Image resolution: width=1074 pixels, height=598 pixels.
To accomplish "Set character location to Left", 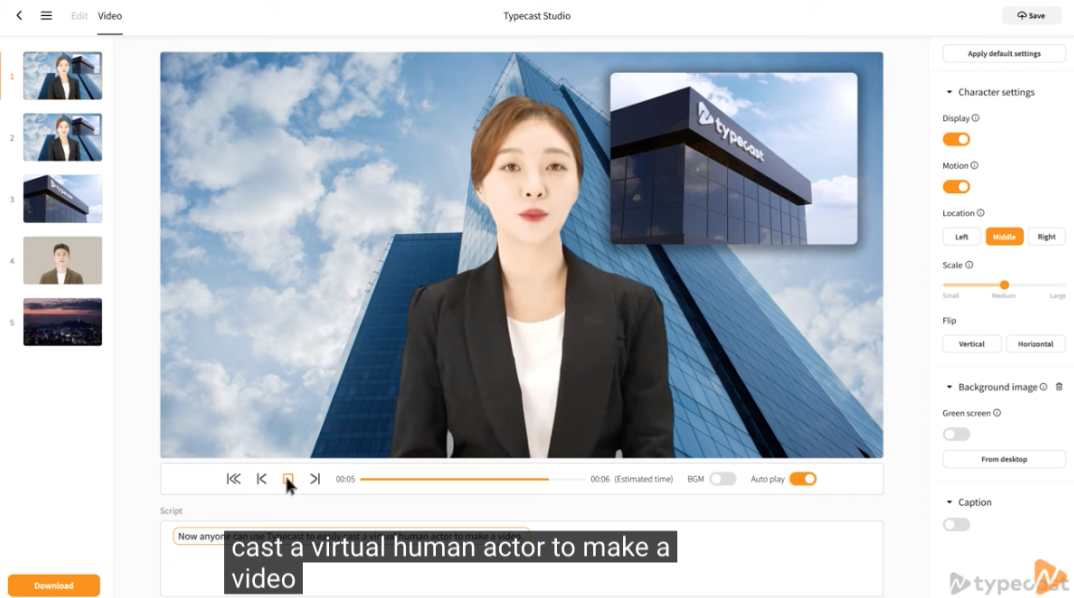I will (x=962, y=237).
